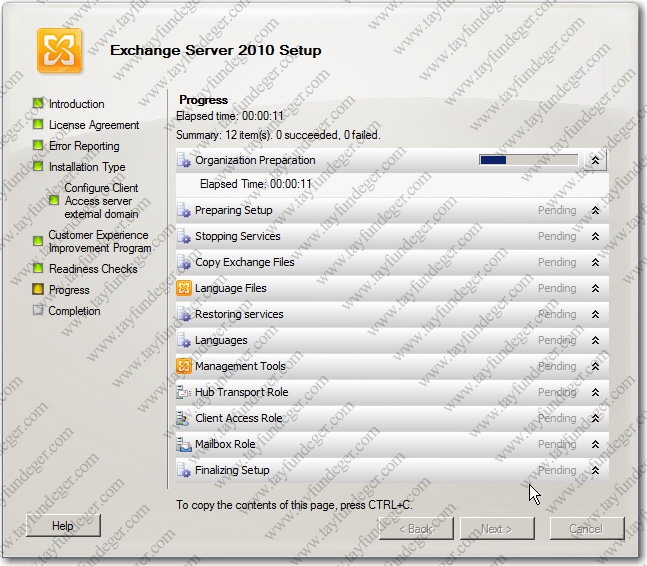The image size is (647, 566).
Task: Click the CTRL+C copy hint text
Action: 294,505
